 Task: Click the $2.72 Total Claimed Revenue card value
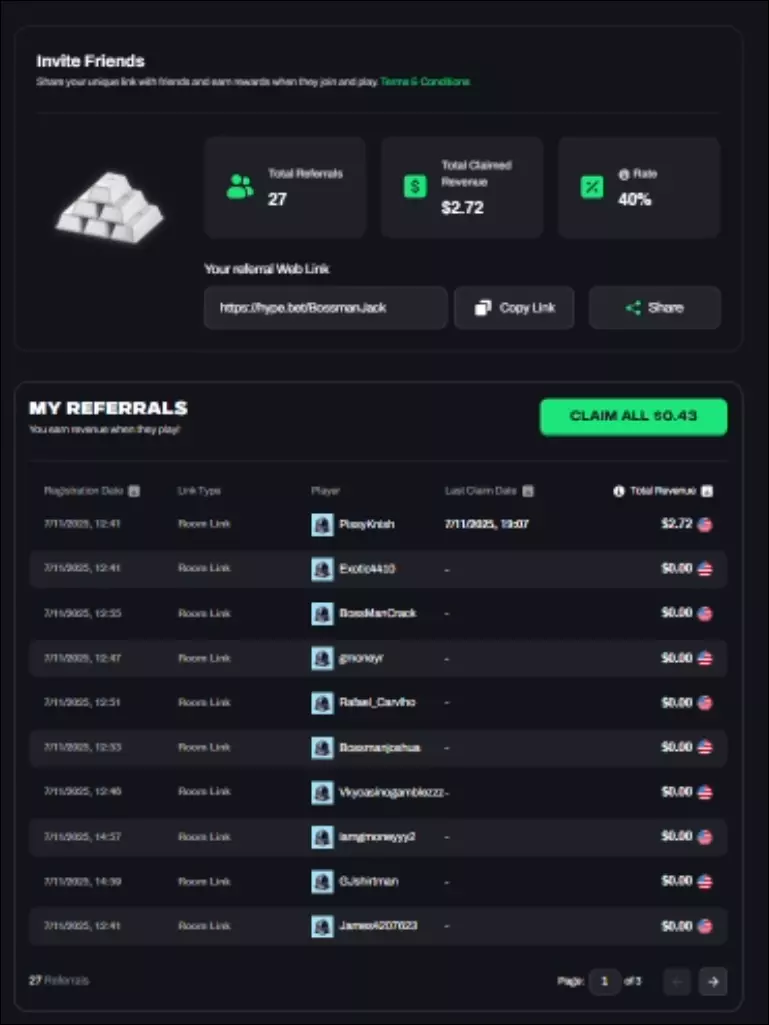click(x=462, y=208)
